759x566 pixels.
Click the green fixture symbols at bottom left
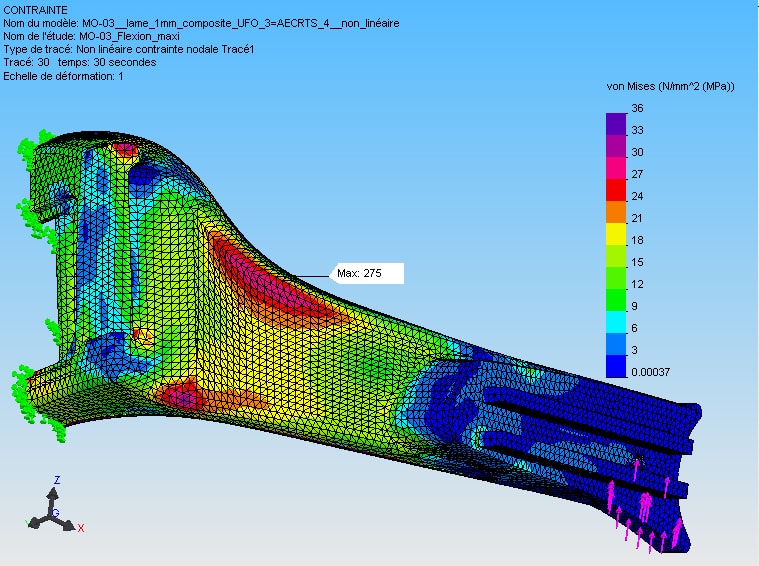(39, 404)
